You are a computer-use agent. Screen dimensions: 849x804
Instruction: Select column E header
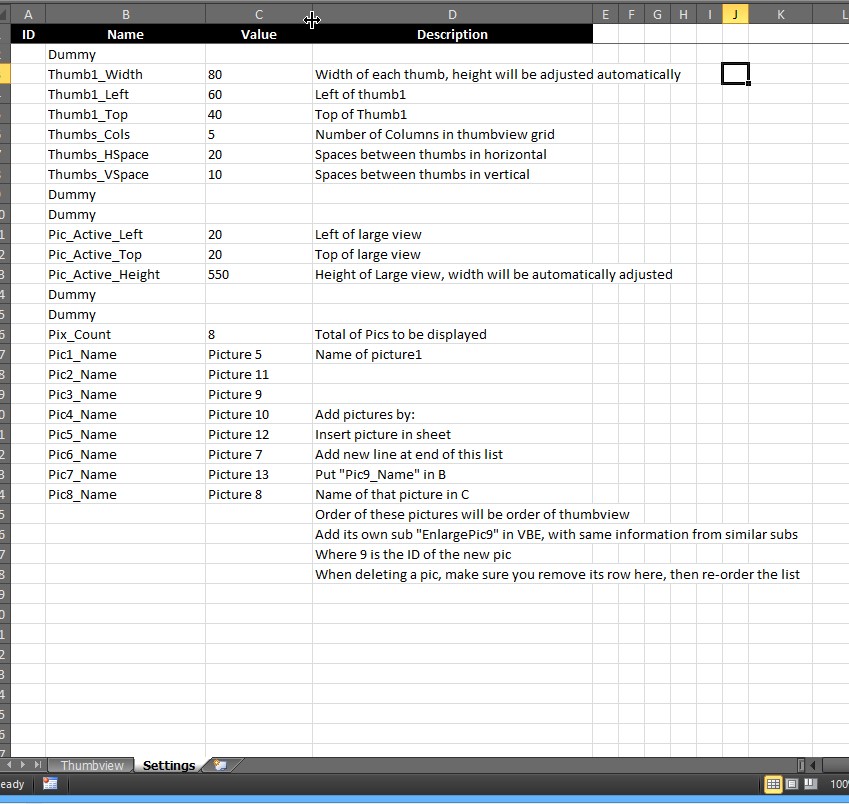(x=605, y=15)
